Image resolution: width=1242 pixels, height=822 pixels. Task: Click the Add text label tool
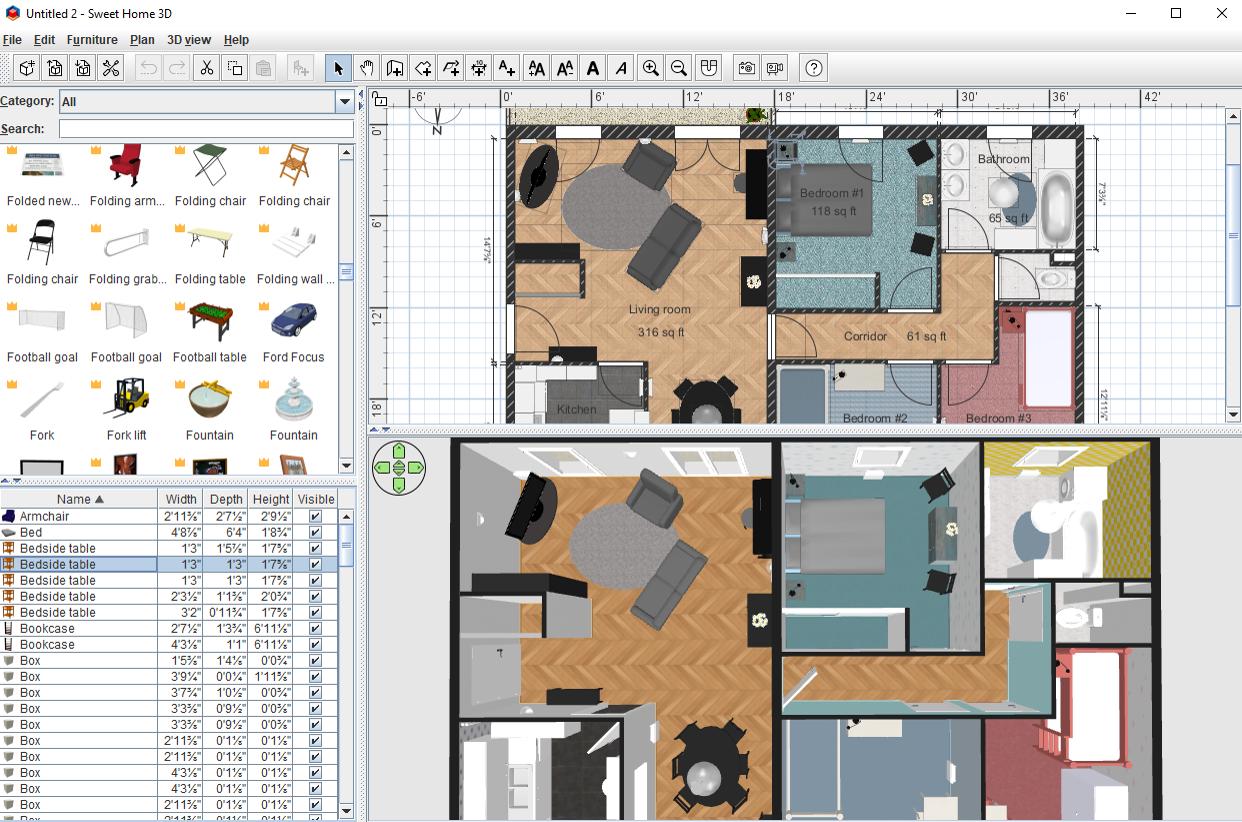click(507, 68)
